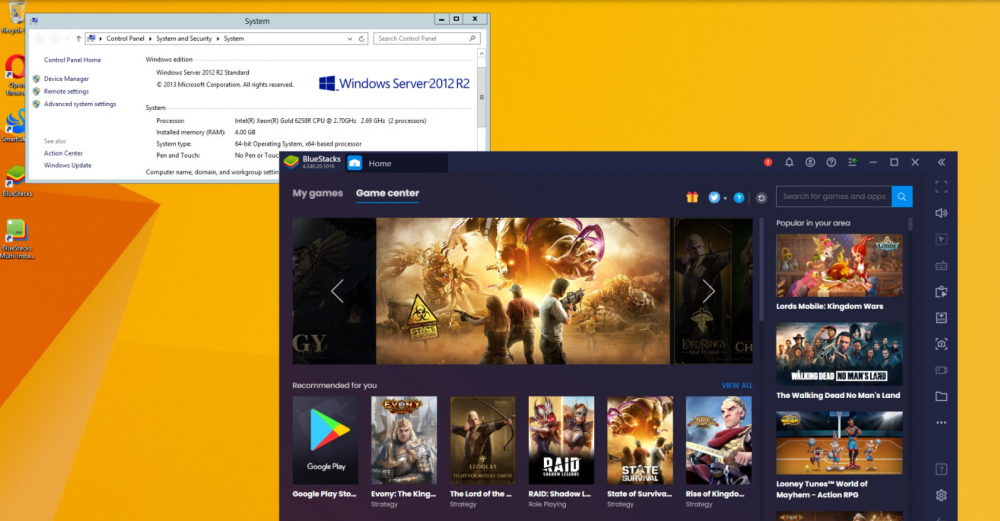
Task: Click the blue search magnifier button
Action: click(902, 196)
